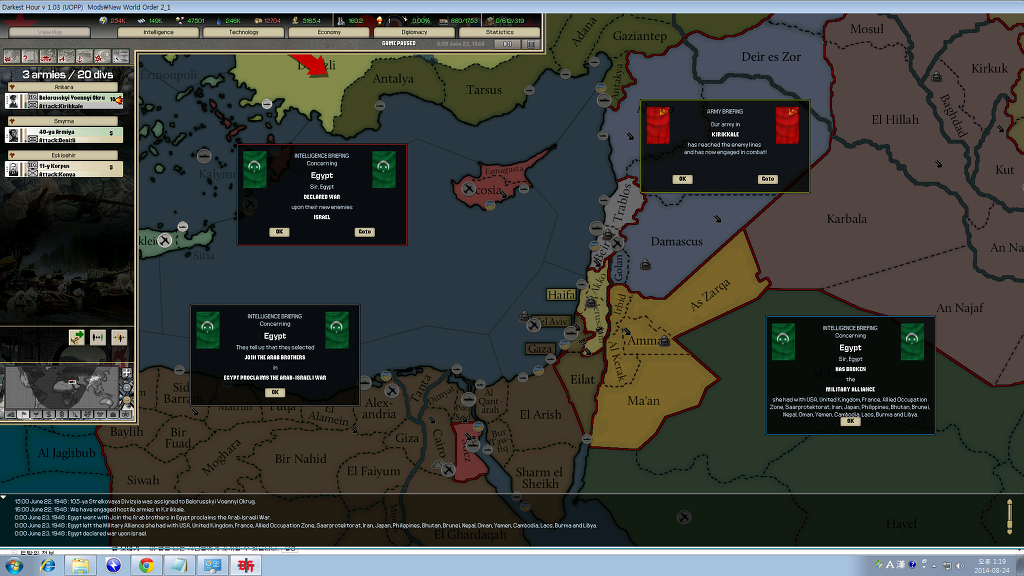
Task: Click the anchor naval units toolbar icon
Action: (x=84, y=57)
